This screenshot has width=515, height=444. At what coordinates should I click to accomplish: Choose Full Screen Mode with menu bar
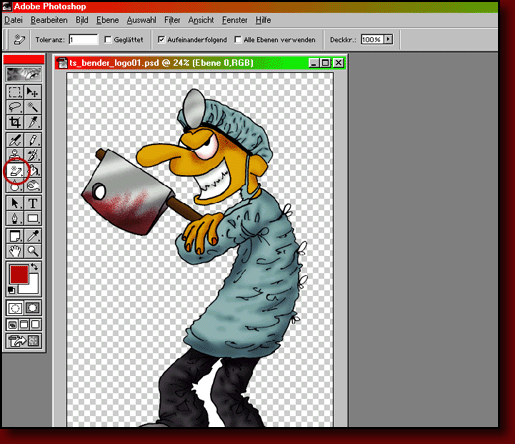click(24, 325)
